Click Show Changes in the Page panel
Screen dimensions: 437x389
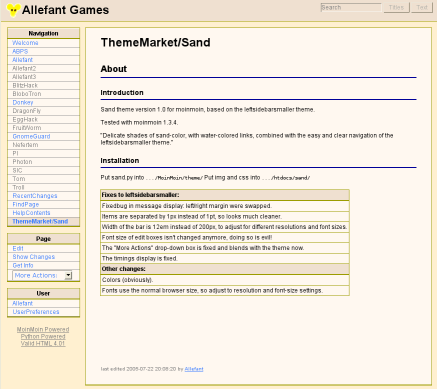pyautogui.click(x=34, y=257)
